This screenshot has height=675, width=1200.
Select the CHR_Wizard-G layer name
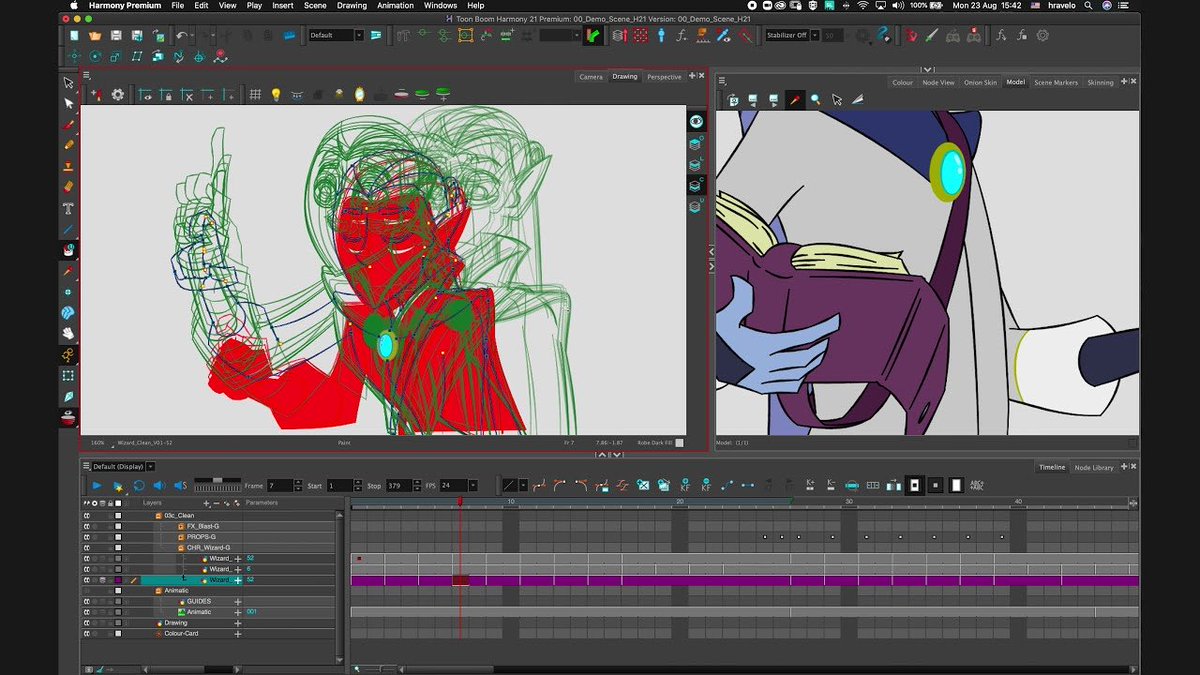[208, 548]
